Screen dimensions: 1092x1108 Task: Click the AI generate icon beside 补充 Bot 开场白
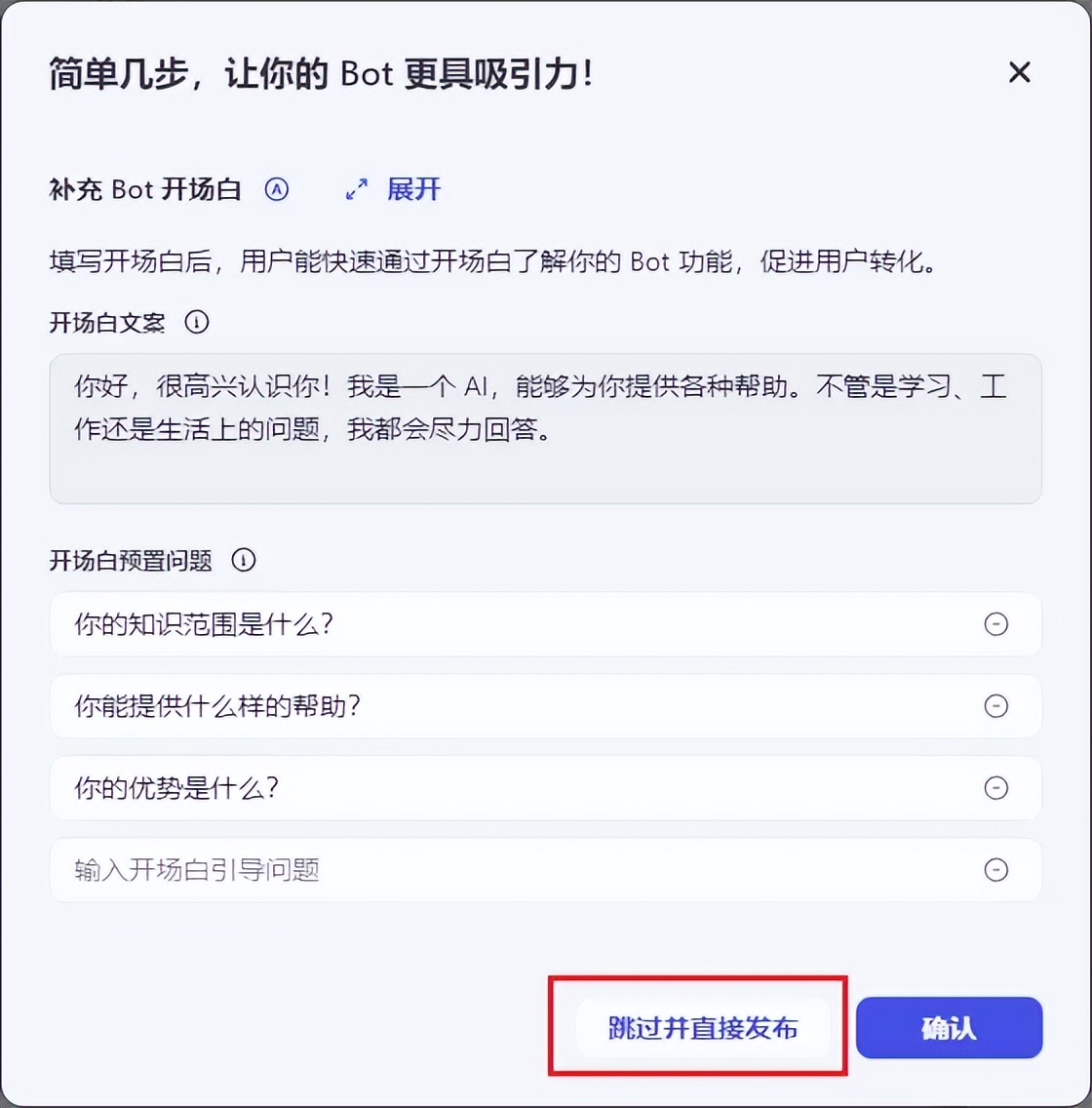pyautogui.click(x=277, y=189)
